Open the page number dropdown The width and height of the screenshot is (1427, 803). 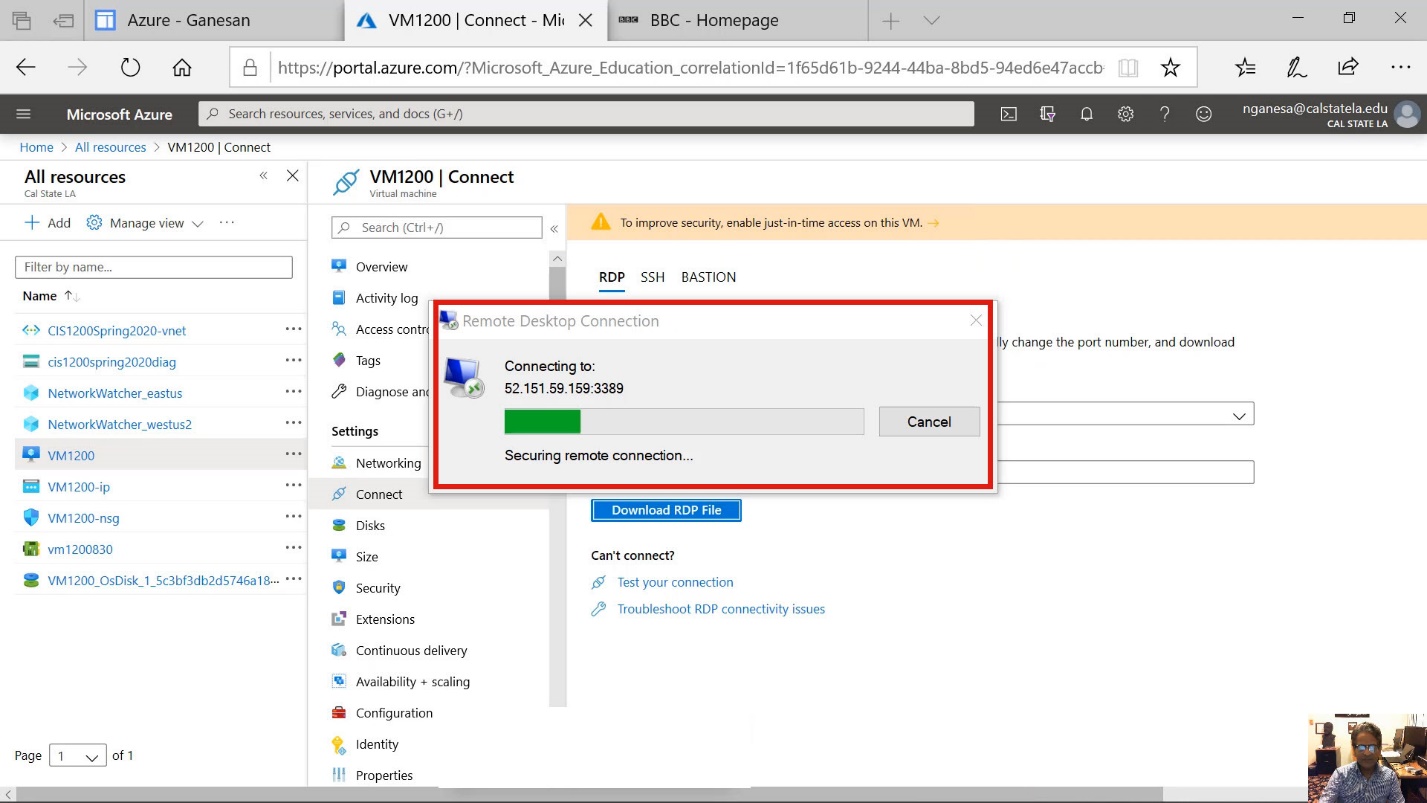(x=80, y=756)
